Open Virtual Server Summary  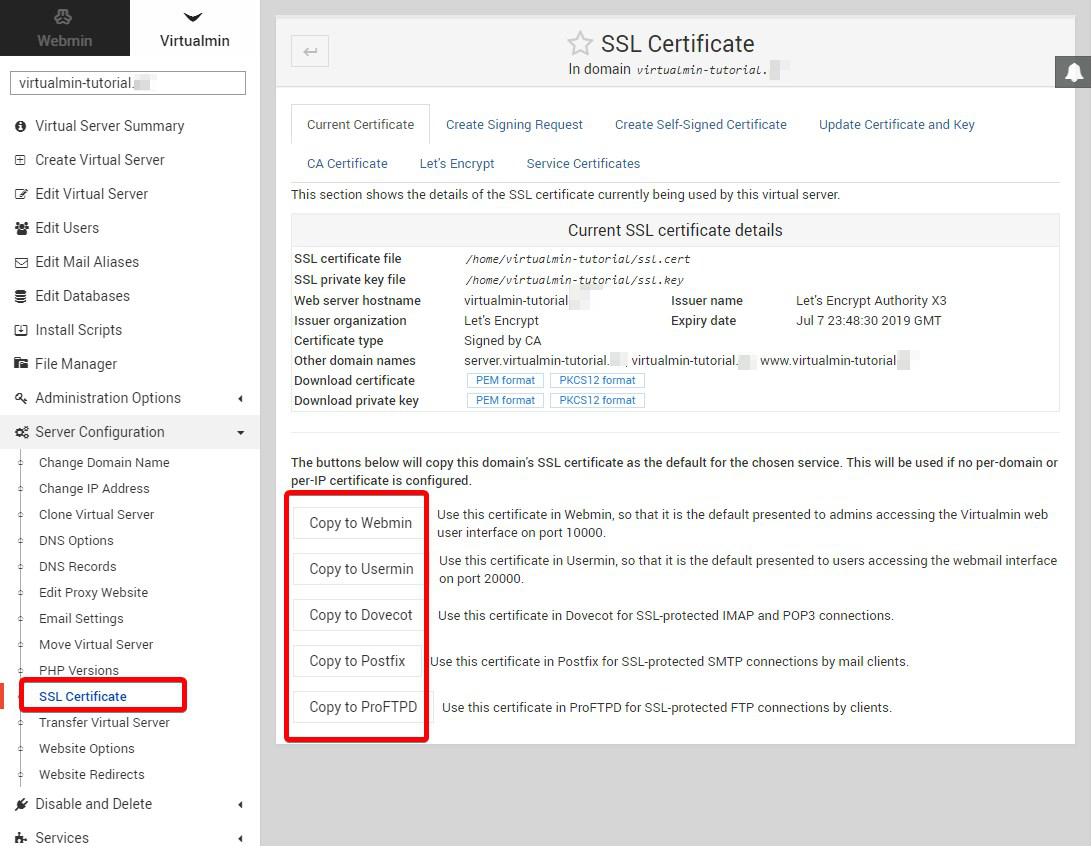point(110,126)
